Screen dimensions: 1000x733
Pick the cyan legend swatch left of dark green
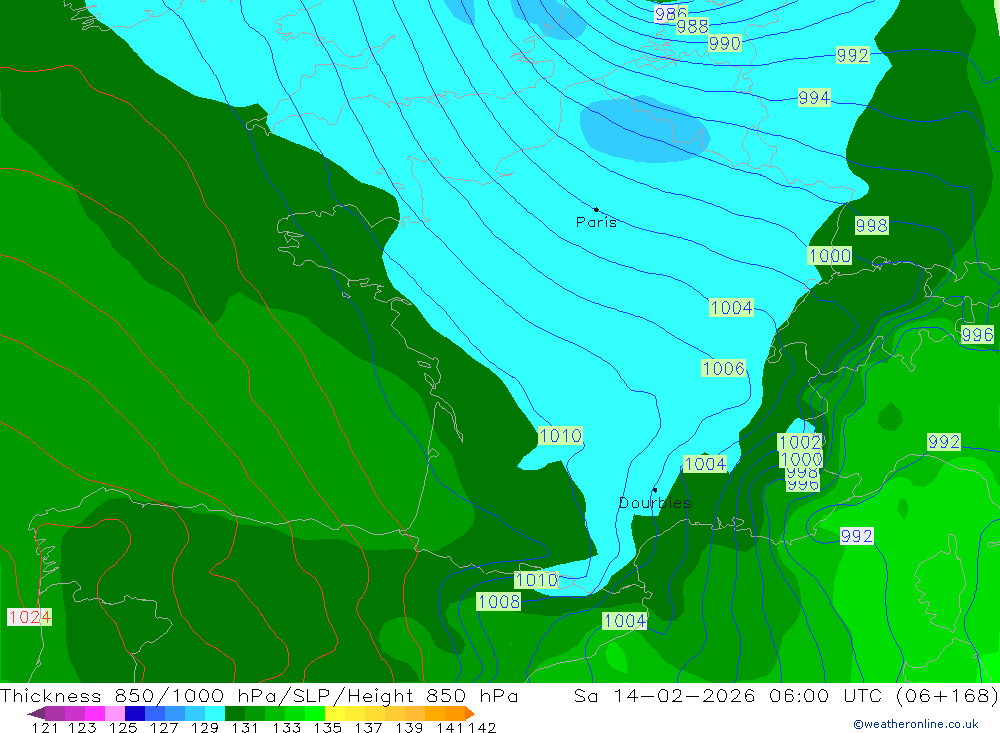pyautogui.click(x=215, y=713)
